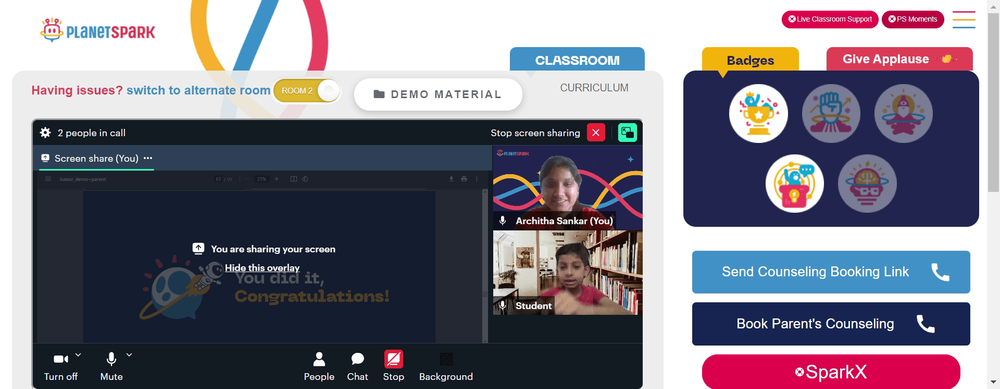
Task: Open PS Moments button
Action: click(x=913, y=19)
